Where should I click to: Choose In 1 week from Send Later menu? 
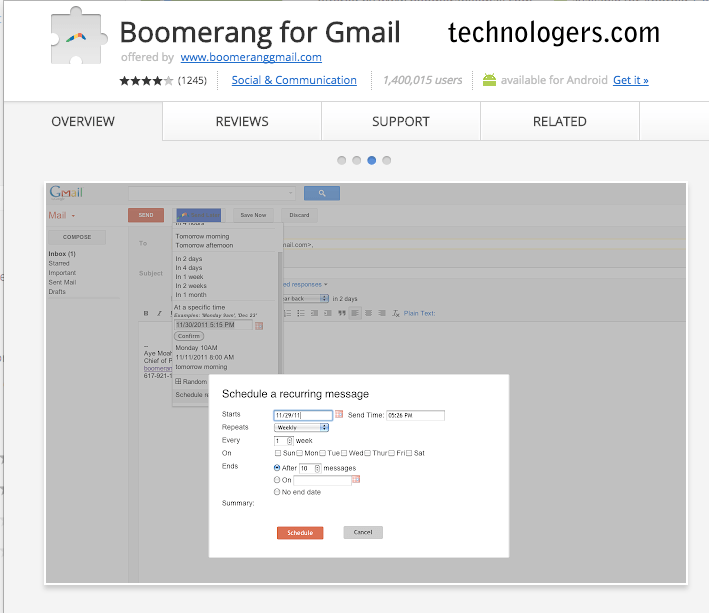click(x=189, y=277)
